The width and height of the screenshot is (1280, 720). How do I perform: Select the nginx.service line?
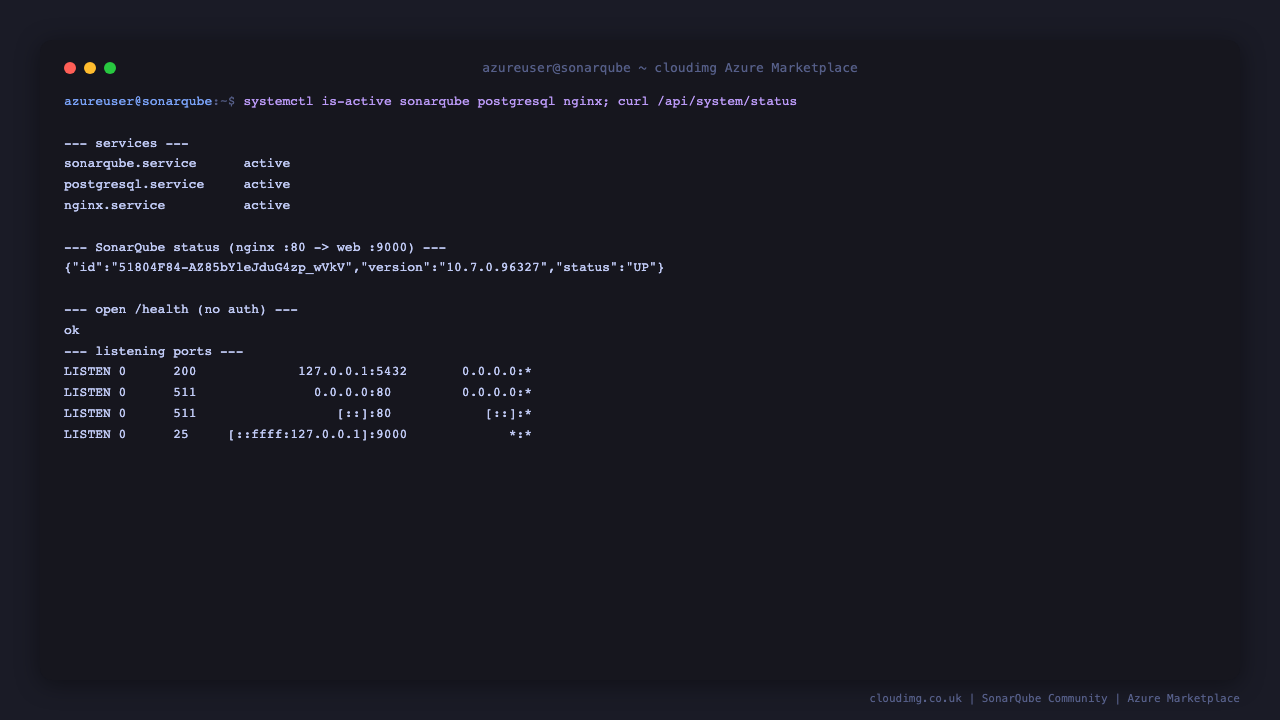[177, 205]
